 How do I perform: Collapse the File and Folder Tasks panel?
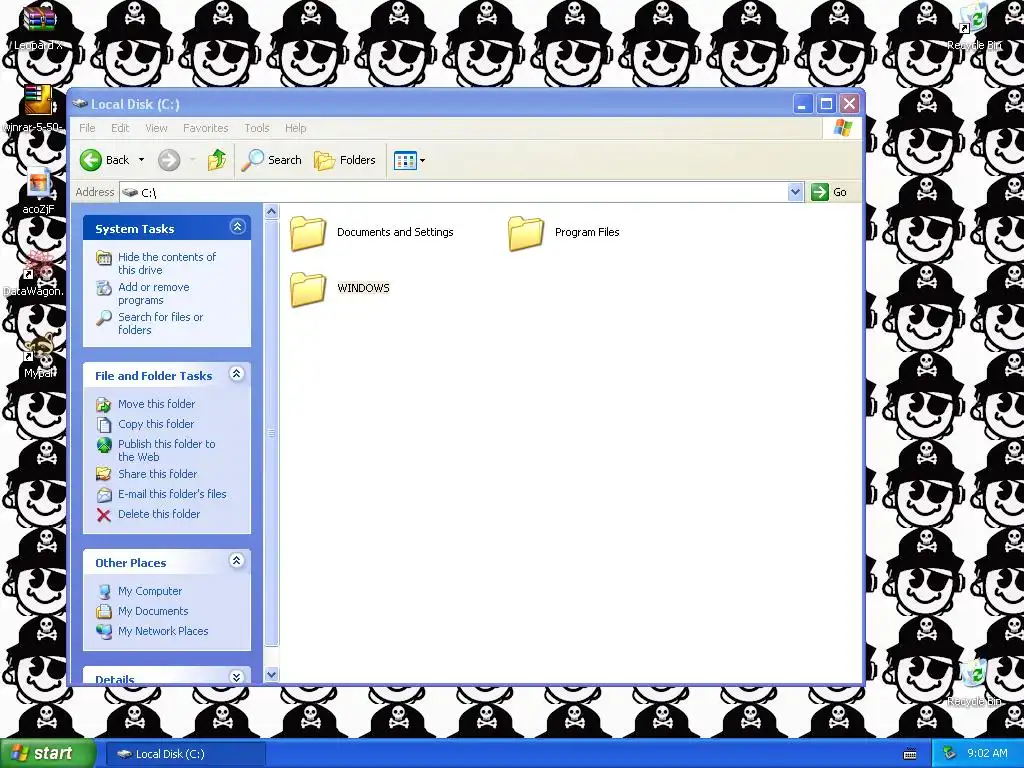[x=237, y=374]
